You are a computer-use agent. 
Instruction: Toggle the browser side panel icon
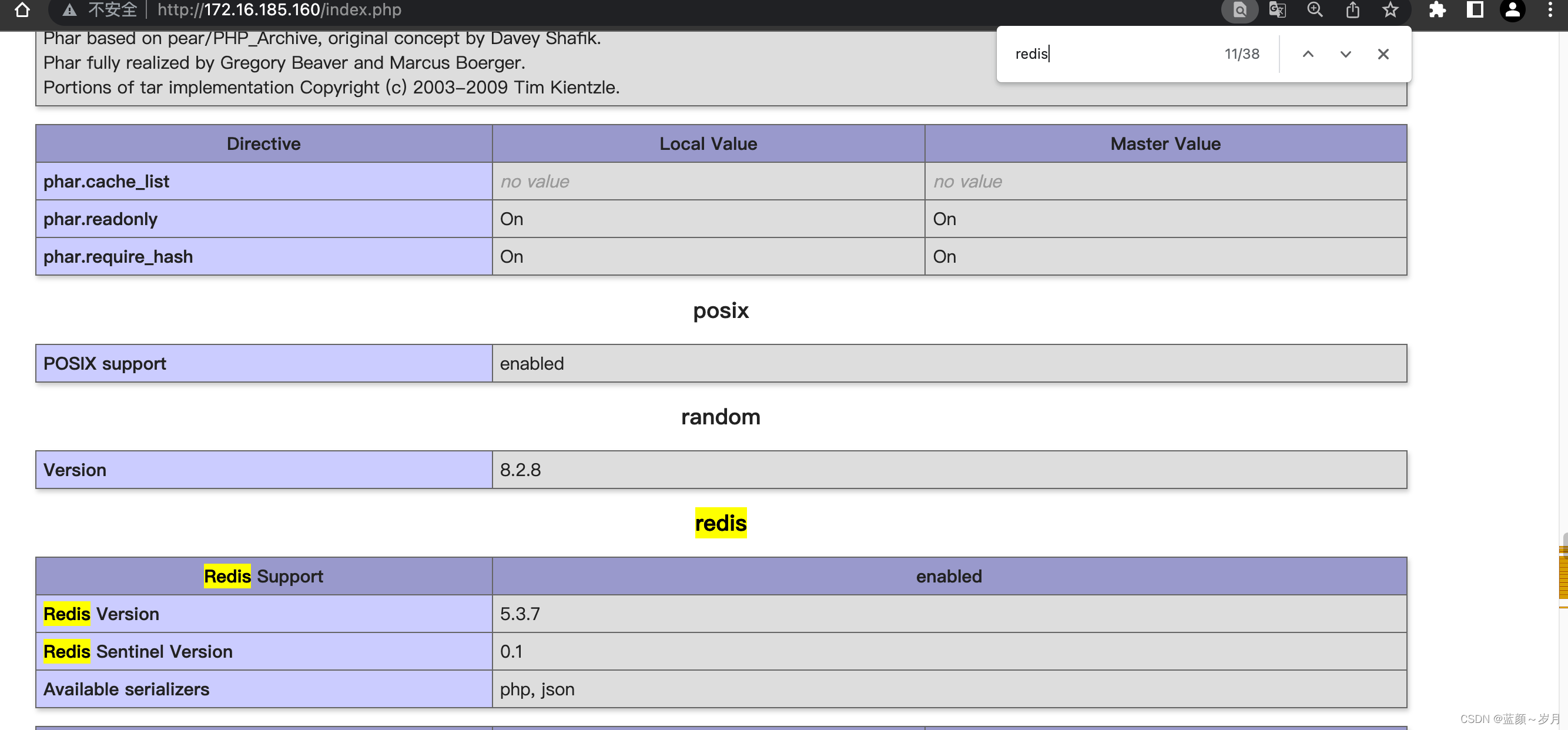(1475, 10)
